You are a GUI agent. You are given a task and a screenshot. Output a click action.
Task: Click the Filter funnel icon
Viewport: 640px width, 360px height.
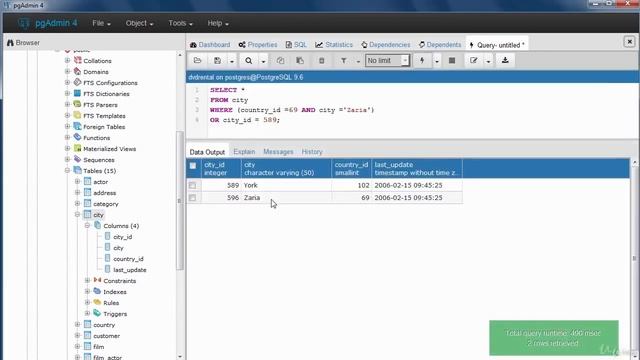tap(344, 61)
